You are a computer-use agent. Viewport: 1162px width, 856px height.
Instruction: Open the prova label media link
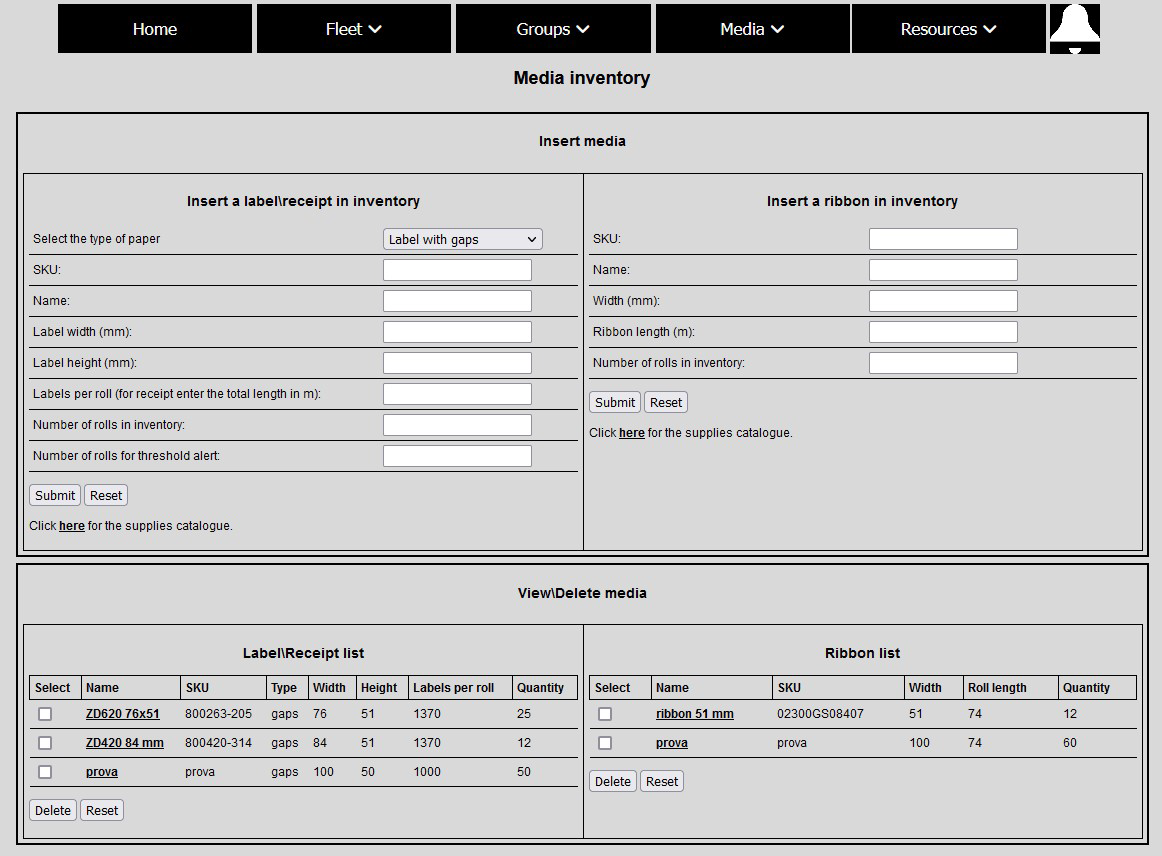pyautogui.click(x=102, y=772)
